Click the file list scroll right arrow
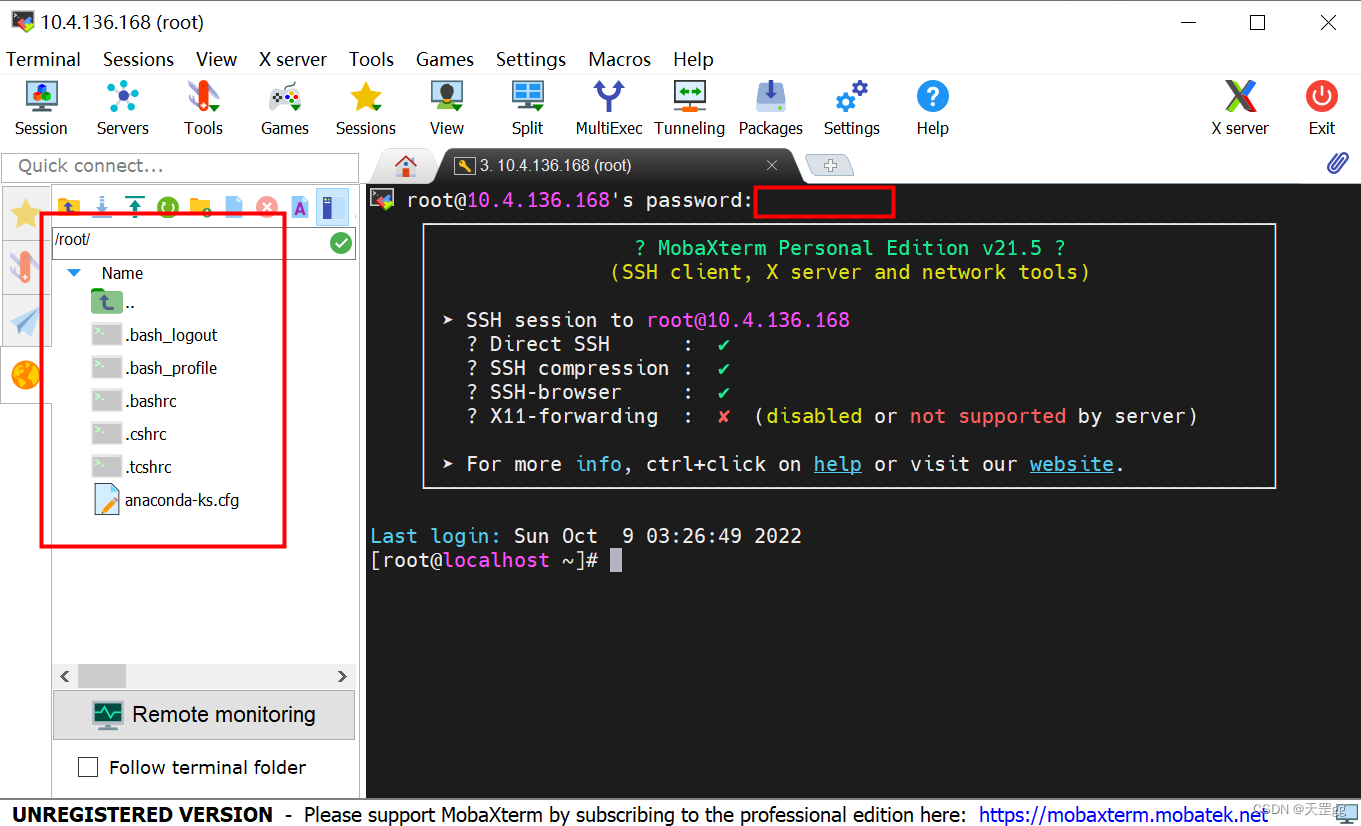This screenshot has width=1361, height=826. (x=342, y=676)
